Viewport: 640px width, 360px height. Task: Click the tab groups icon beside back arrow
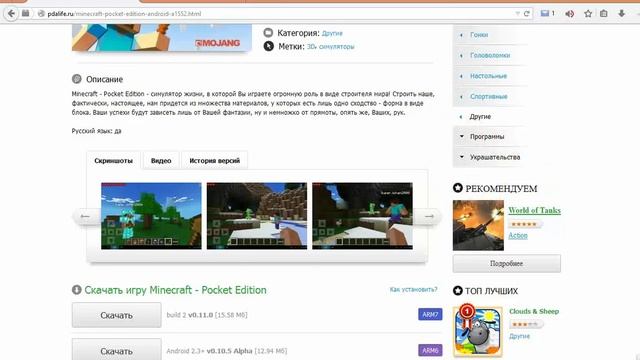[x=25, y=13]
